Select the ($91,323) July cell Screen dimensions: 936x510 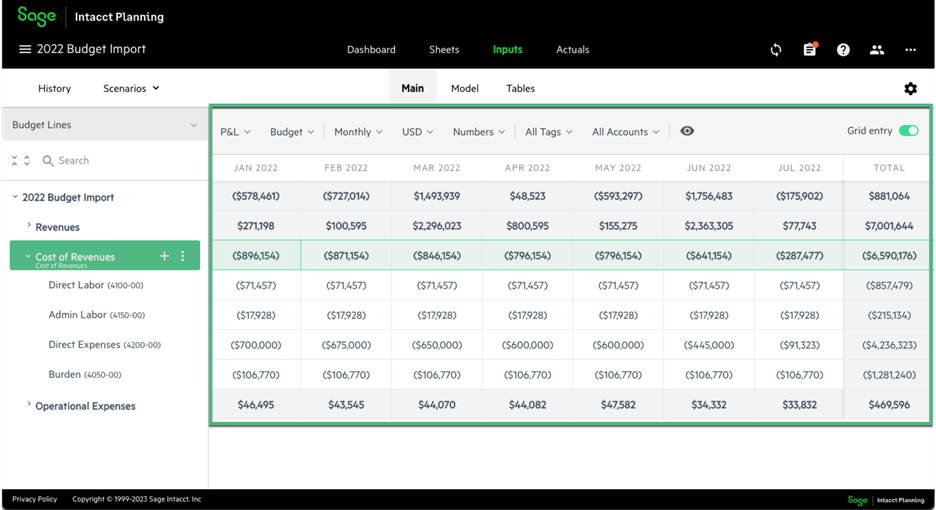(x=799, y=345)
